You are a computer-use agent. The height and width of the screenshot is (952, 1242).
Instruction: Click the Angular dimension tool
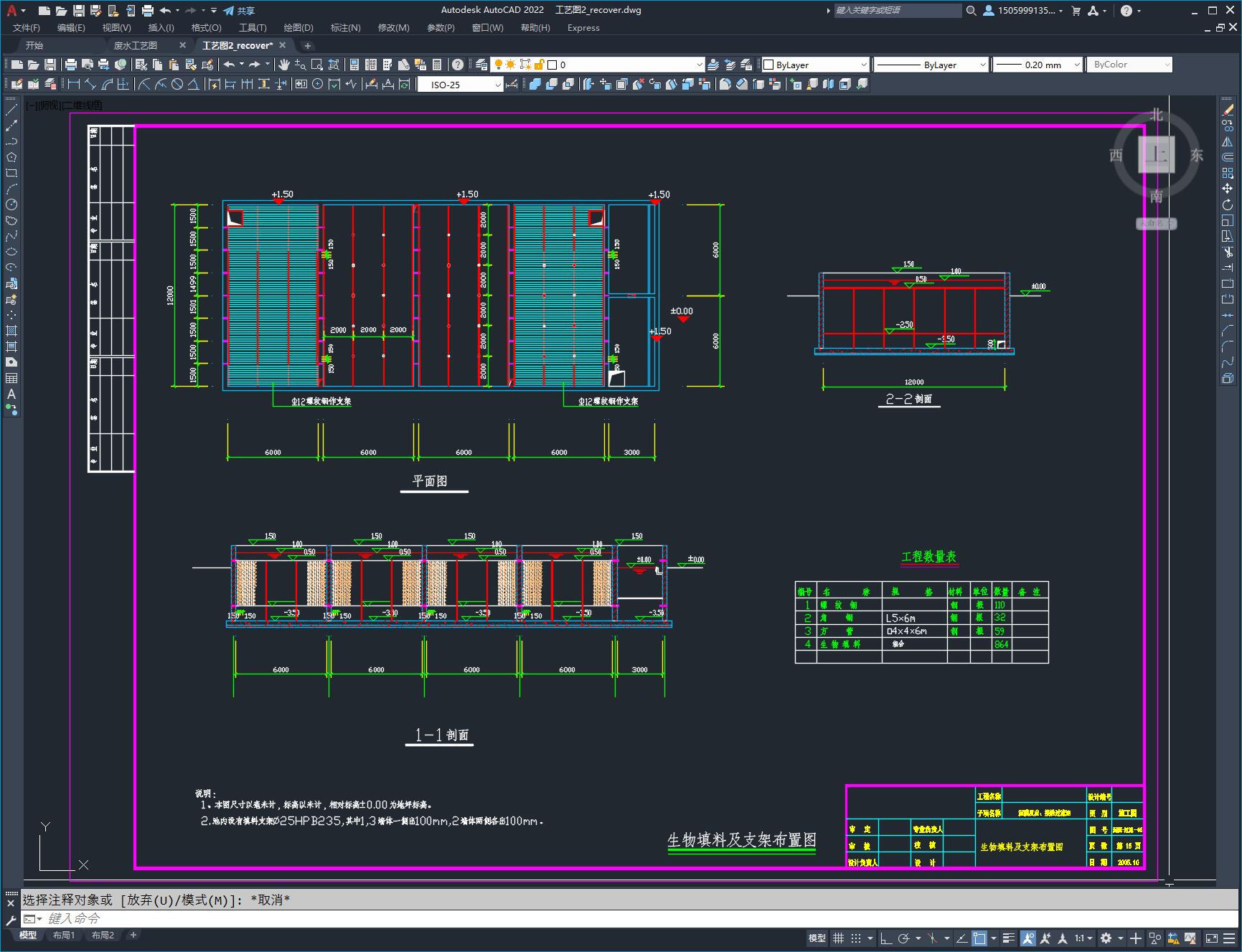click(x=194, y=84)
